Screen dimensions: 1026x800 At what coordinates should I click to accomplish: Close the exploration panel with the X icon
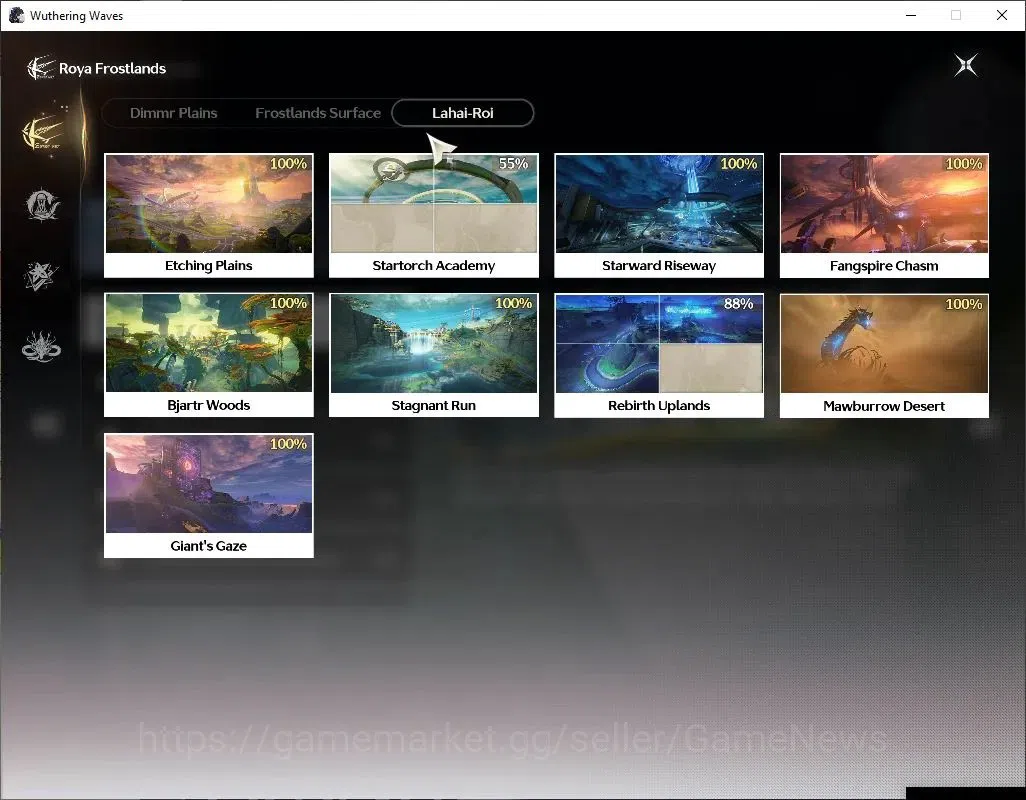[x=966, y=65]
